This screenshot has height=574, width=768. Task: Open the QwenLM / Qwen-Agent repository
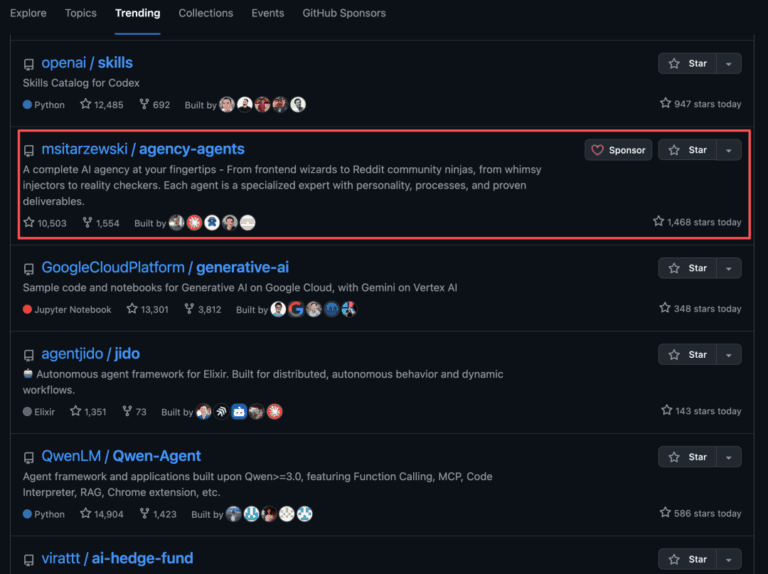coord(121,456)
